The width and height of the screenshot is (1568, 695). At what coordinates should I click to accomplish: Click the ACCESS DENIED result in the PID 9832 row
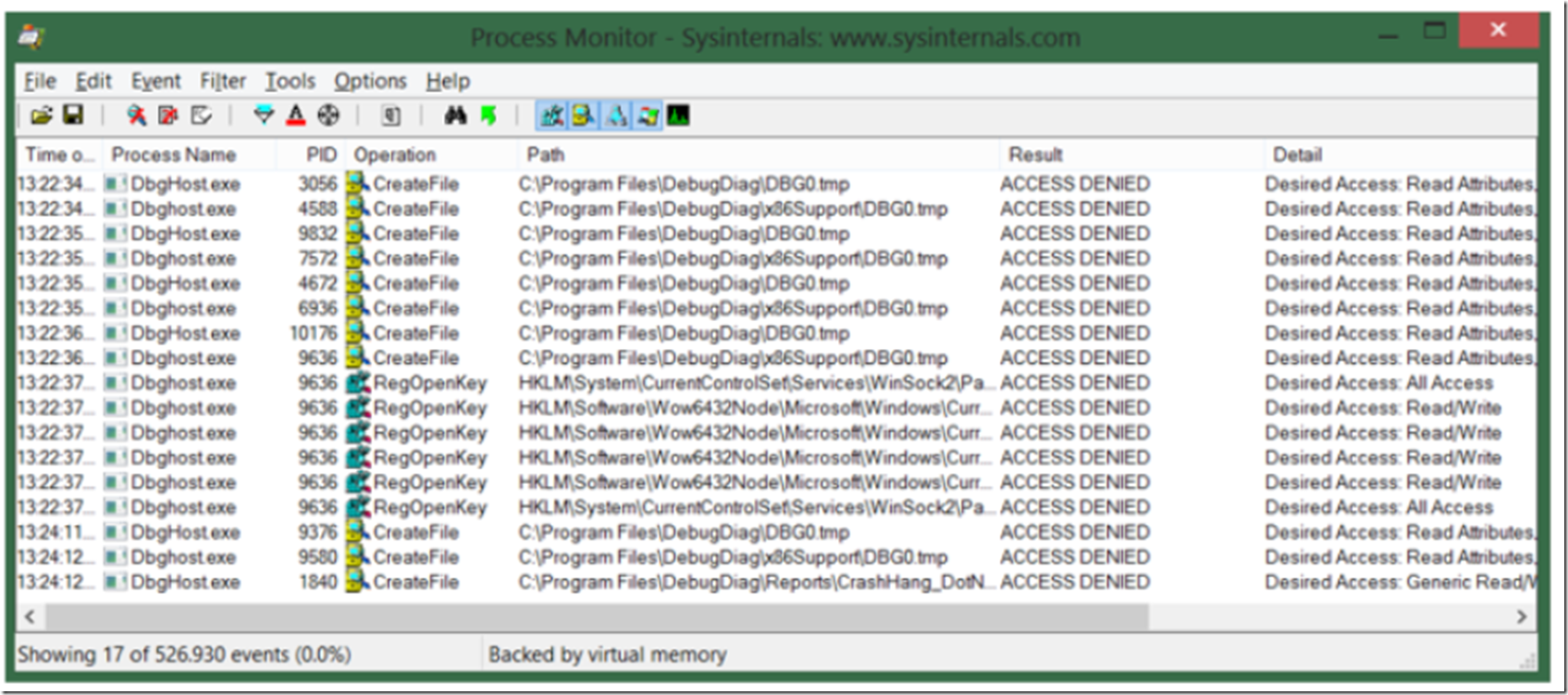(x=1075, y=234)
